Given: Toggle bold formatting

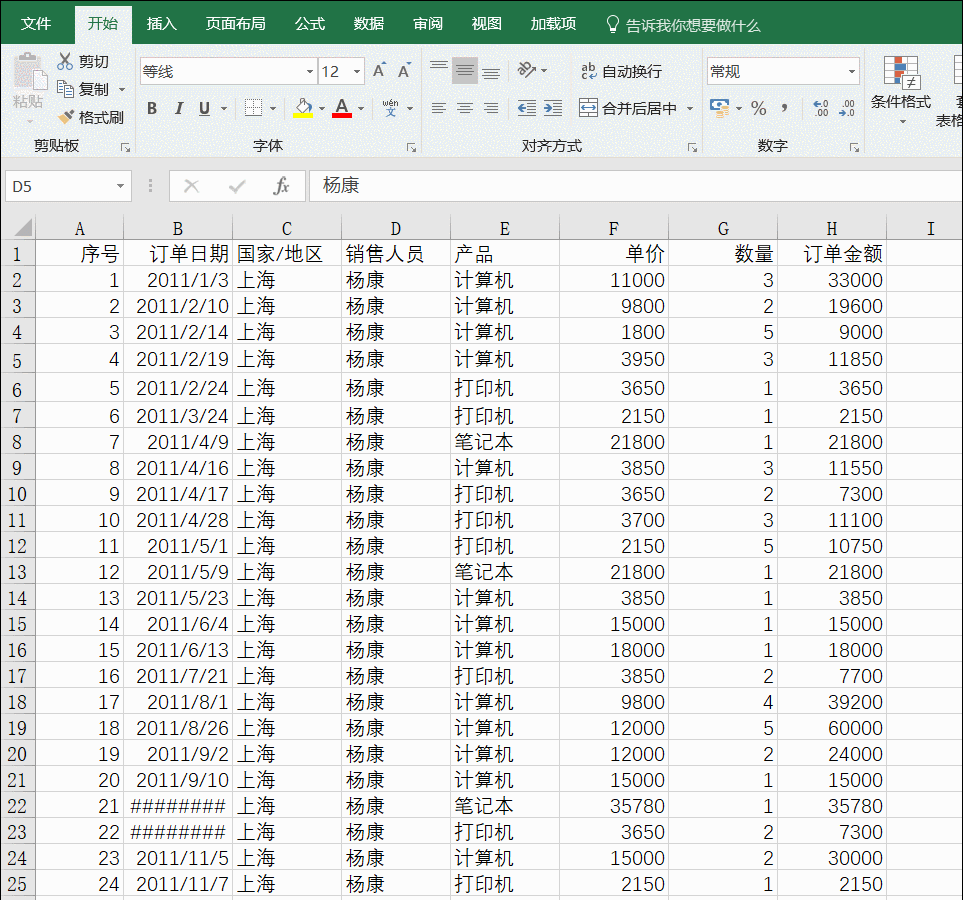Looking at the screenshot, I should pyautogui.click(x=152, y=108).
